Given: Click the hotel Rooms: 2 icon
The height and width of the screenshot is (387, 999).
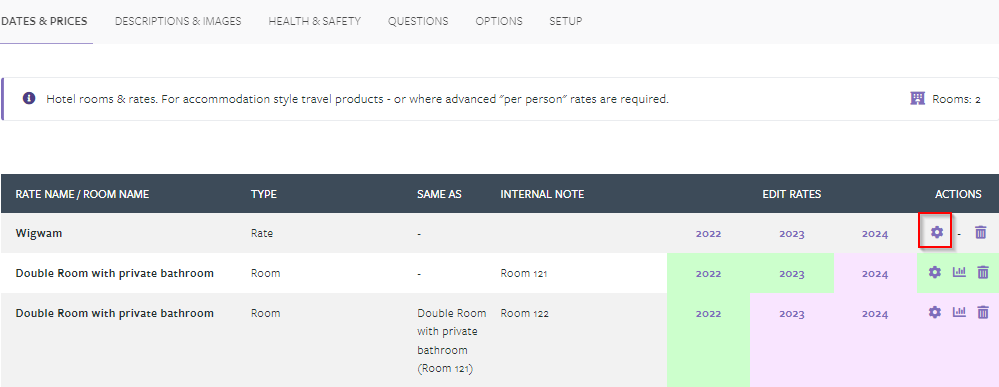Looking at the screenshot, I should click(x=917, y=98).
